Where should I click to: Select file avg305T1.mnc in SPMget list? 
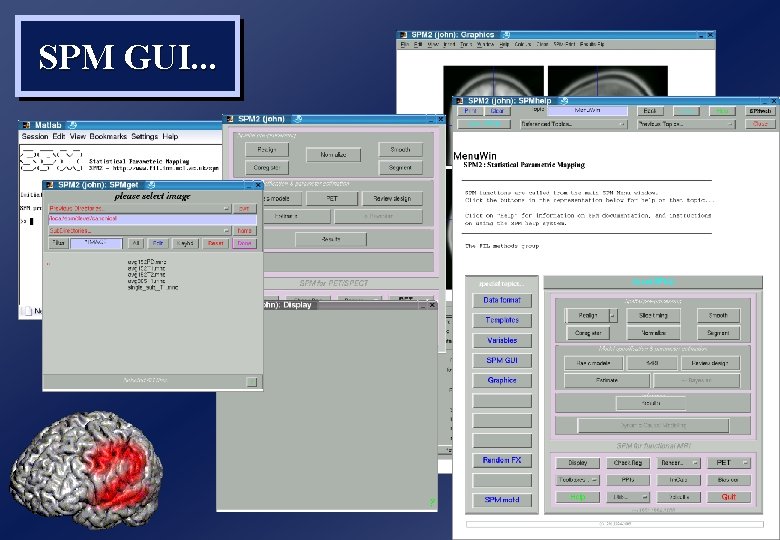click(147, 281)
